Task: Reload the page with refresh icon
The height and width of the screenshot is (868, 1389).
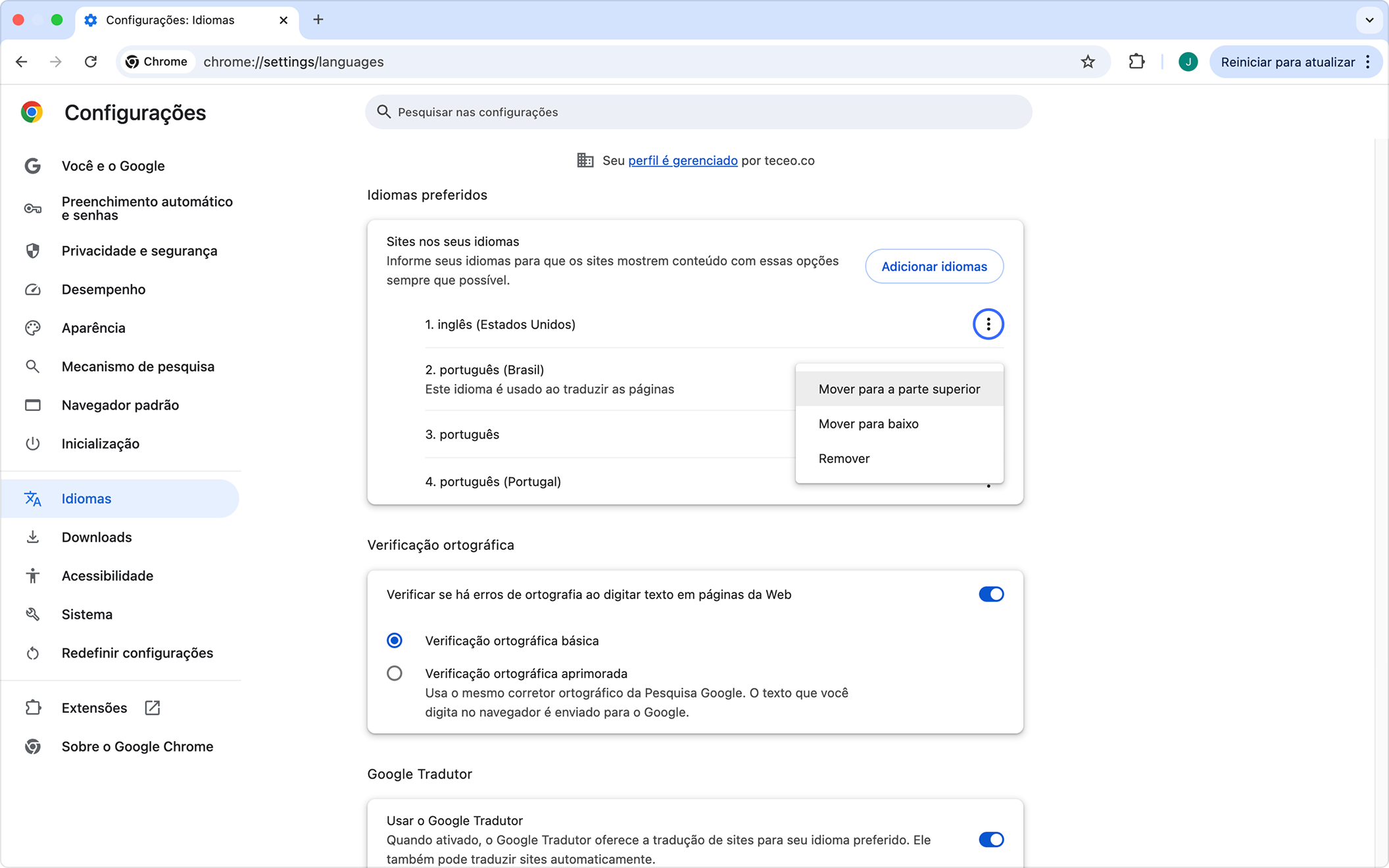Action: click(91, 62)
